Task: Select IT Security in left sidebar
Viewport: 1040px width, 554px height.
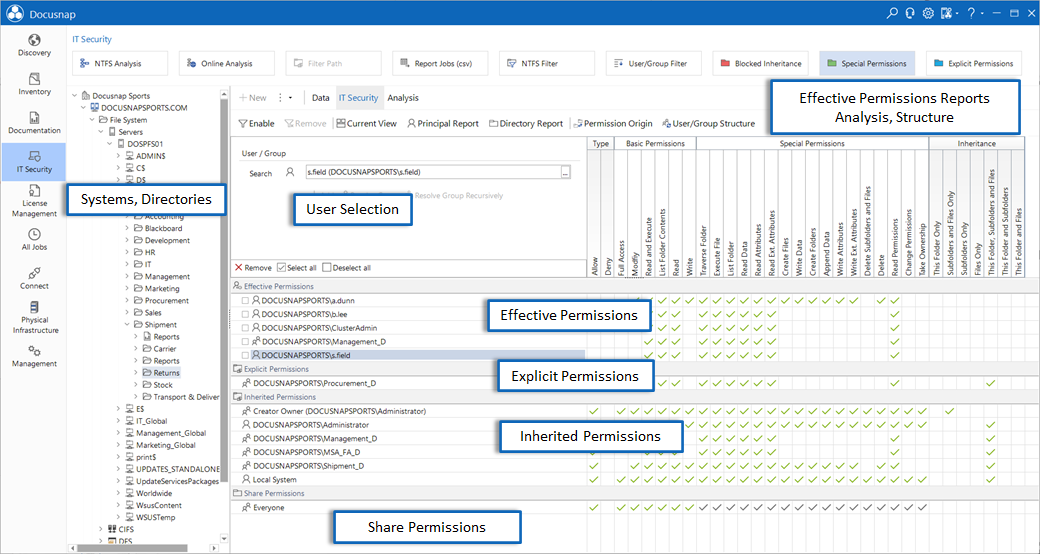Action: point(34,162)
